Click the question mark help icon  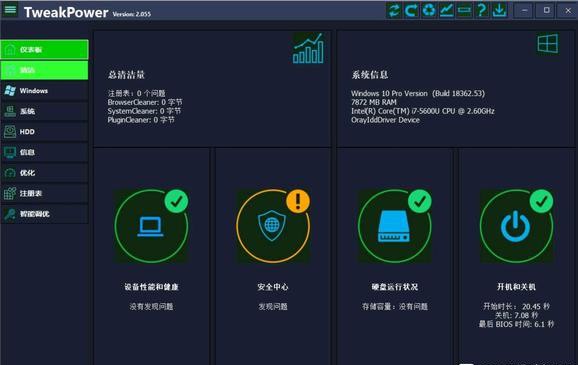pyautogui.click(x=481, y=10)
